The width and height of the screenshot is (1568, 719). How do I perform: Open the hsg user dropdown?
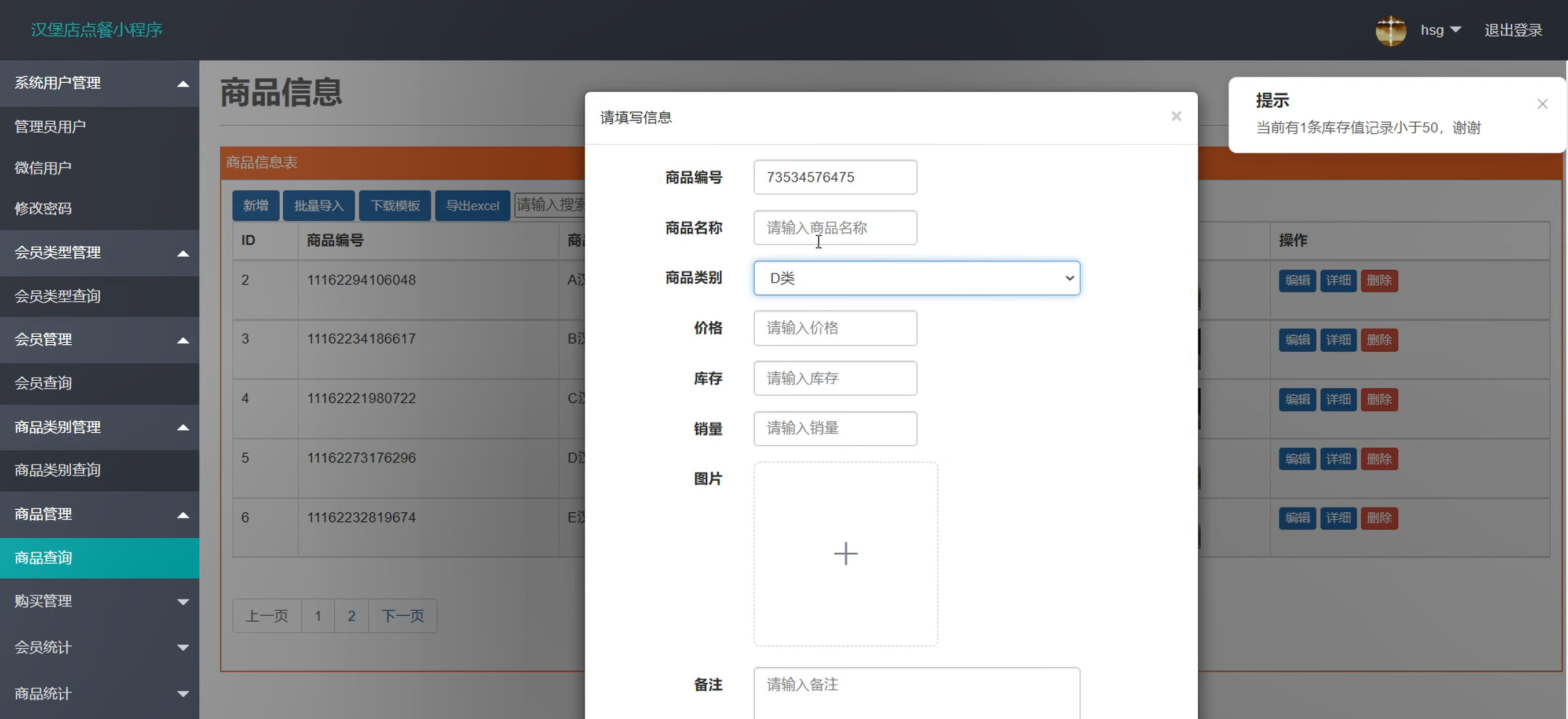click(x=1440, y=31)
